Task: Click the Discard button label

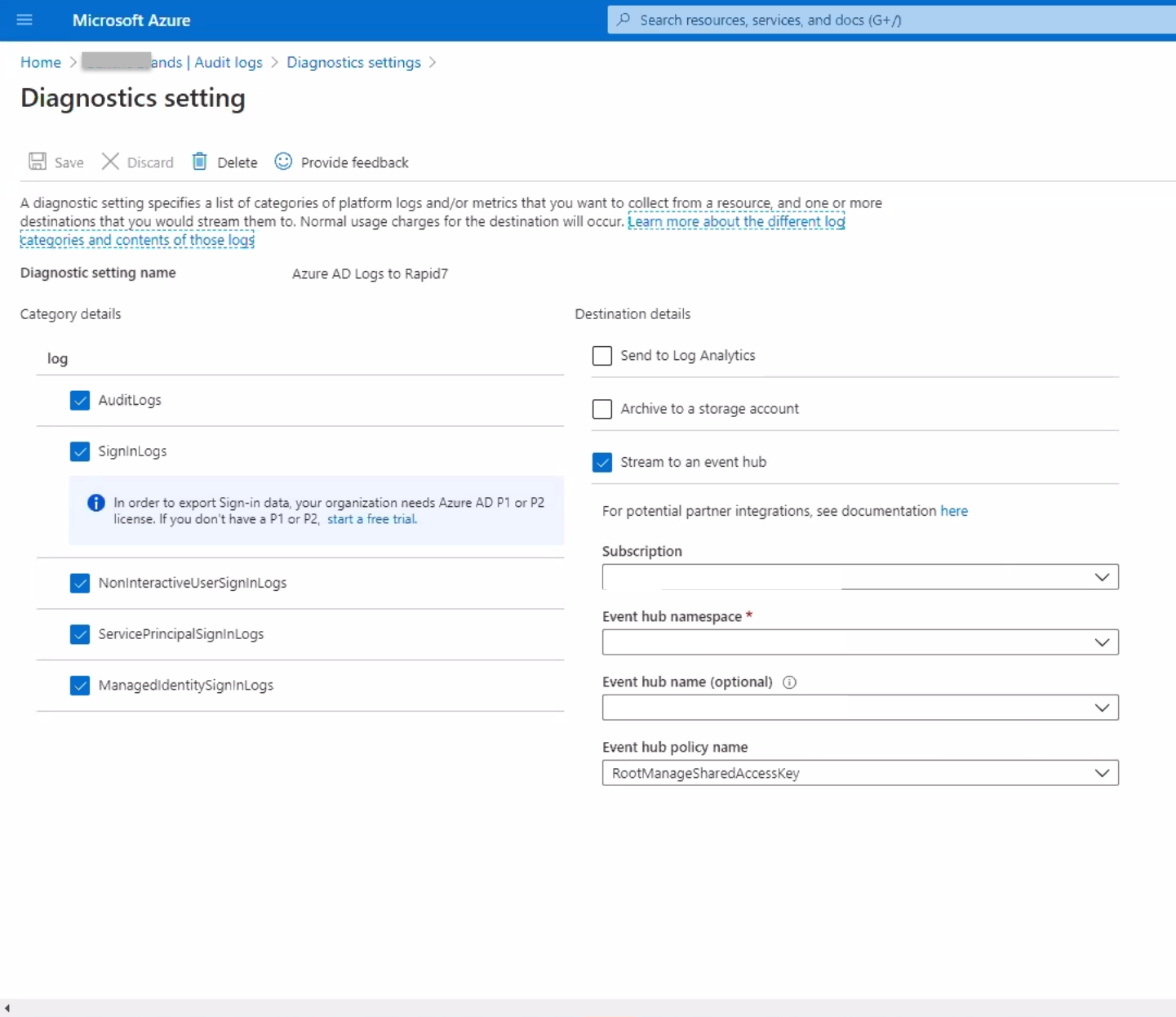Action: [x=150, y=162]
